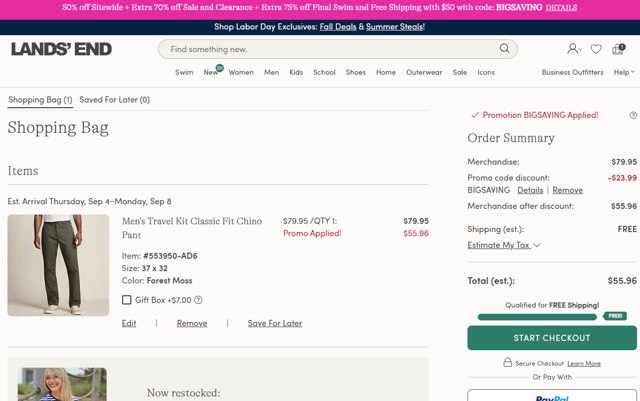
Task: Open the Shoes menu
Action: (x=356, y=72)
